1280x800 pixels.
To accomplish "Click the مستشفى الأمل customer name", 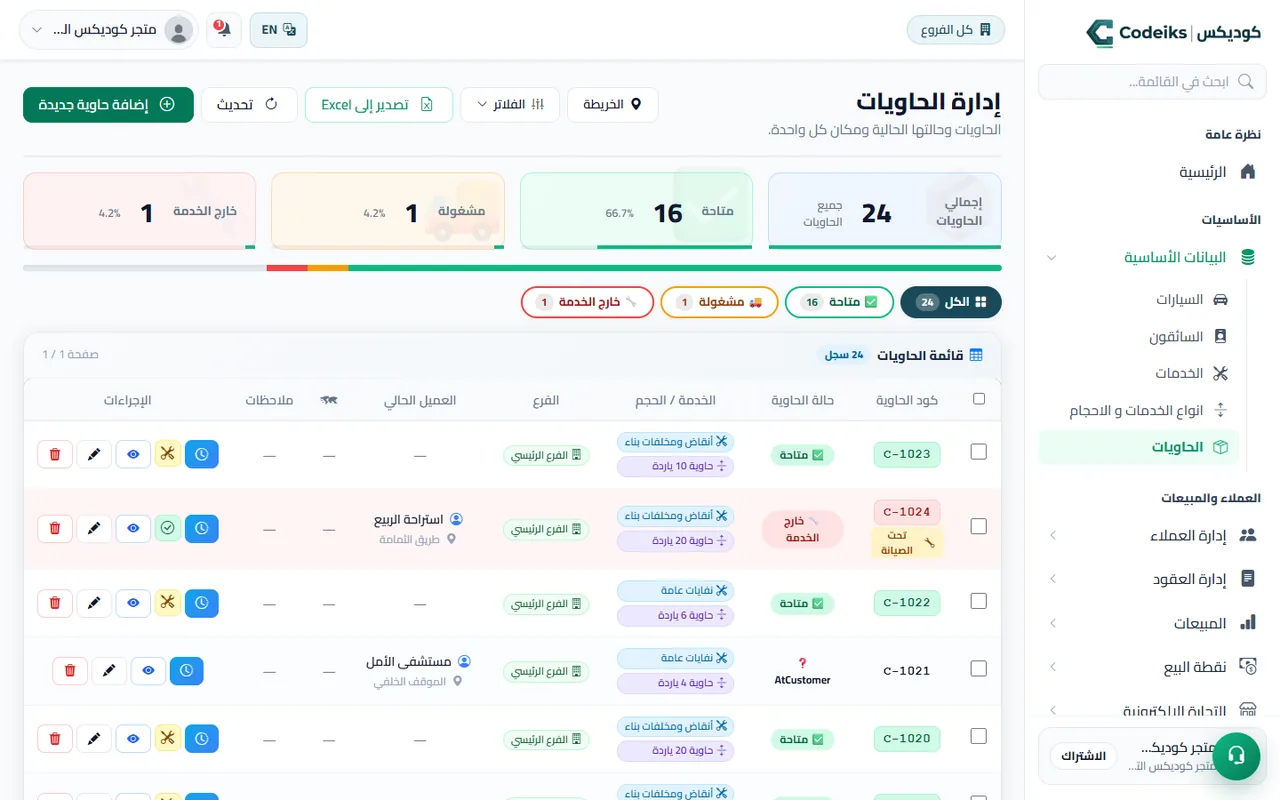I will pyautogui.click(x=408, y=661).
